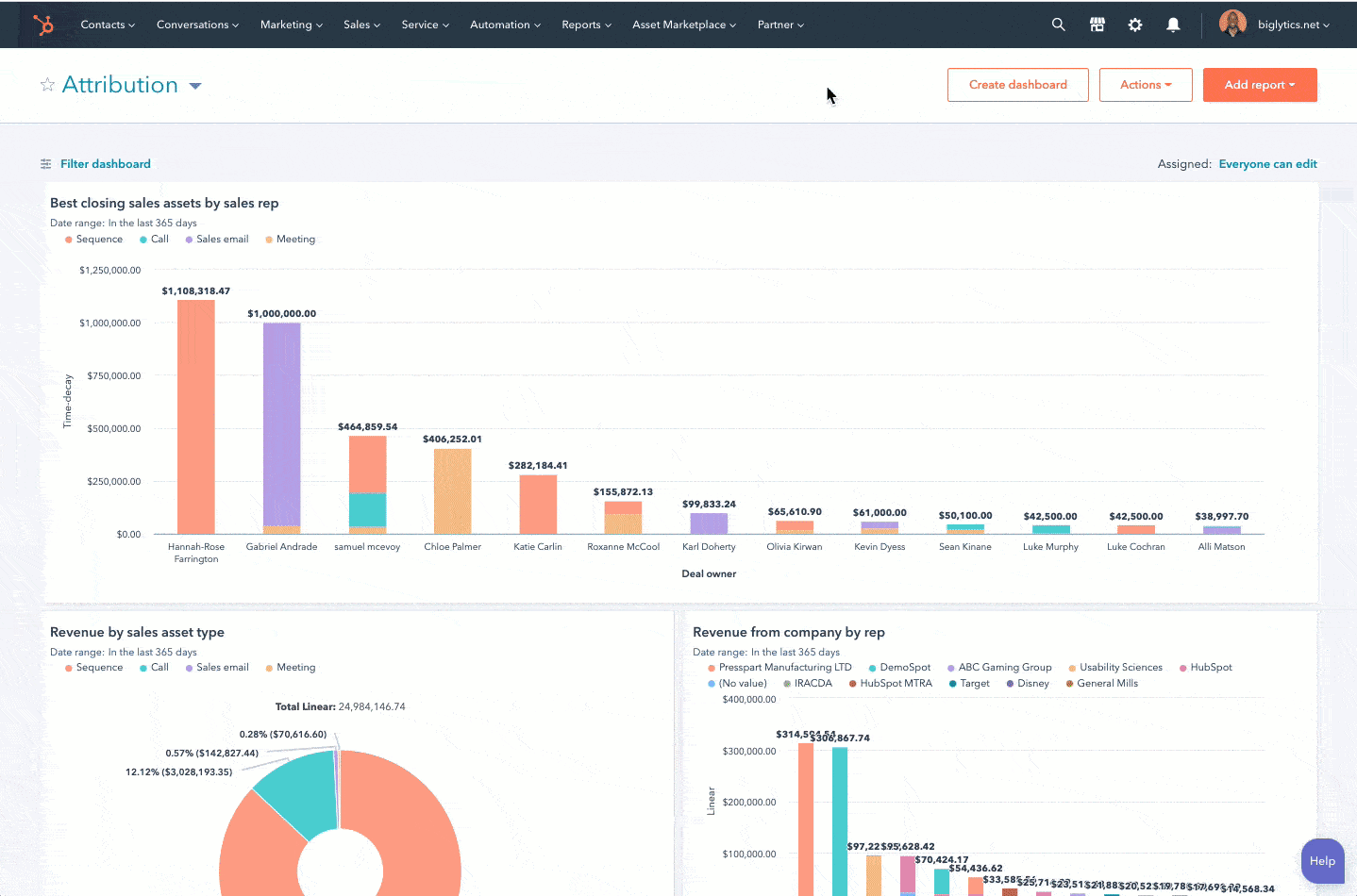Open the biglytics.net account dropdown
The height and width of the screenshot is (896, 1357).
coord(1293,25)
